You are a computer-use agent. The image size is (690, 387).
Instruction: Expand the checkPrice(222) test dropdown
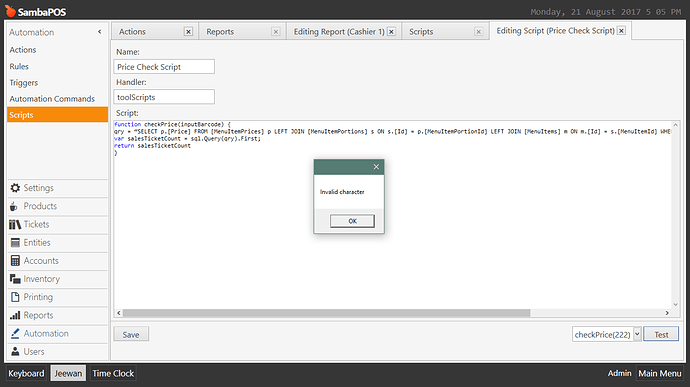[637, 334]
